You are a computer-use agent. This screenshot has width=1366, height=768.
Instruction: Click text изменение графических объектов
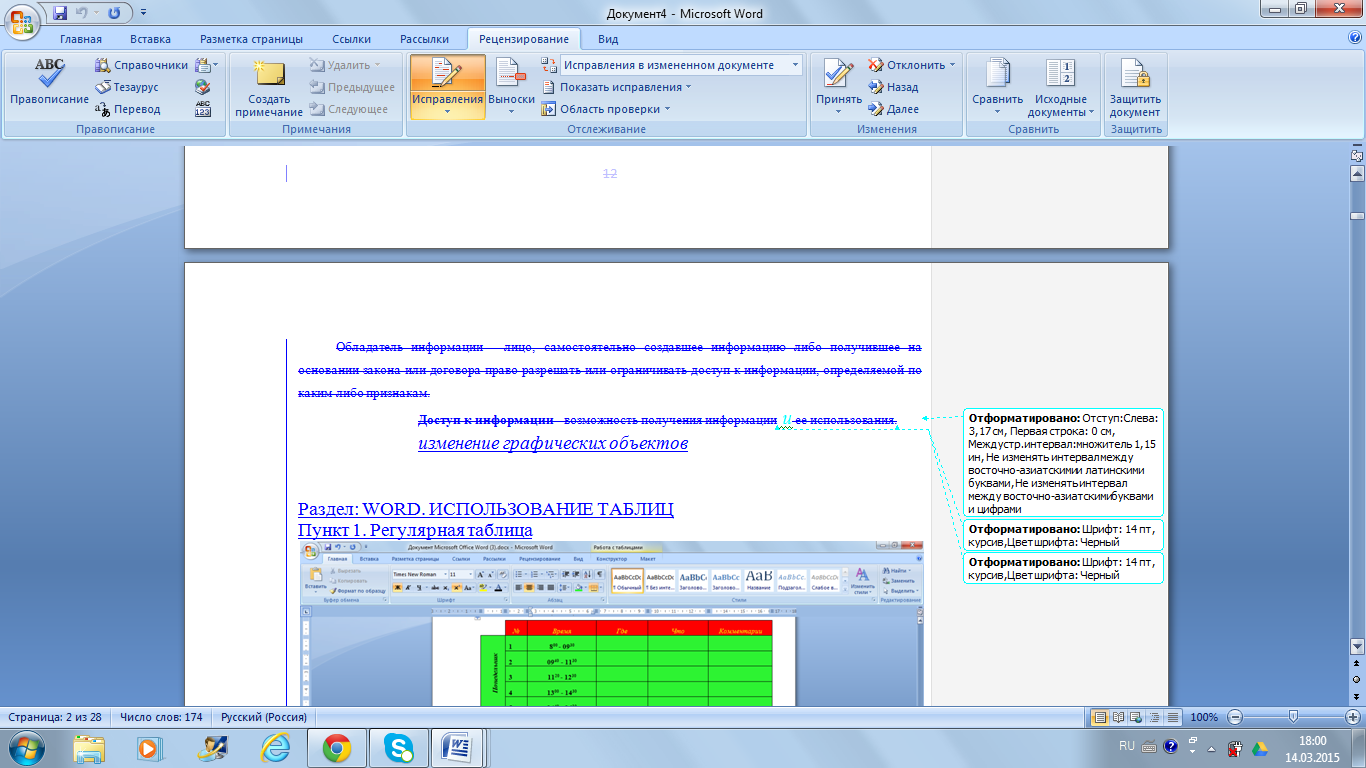tap(553, 443)
